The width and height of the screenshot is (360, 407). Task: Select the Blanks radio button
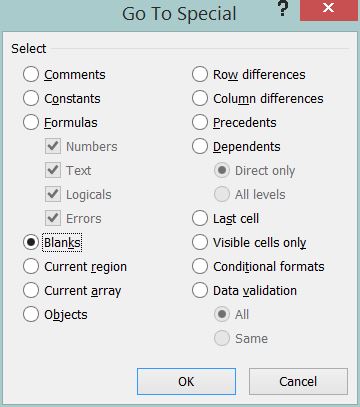pos(31,242)
